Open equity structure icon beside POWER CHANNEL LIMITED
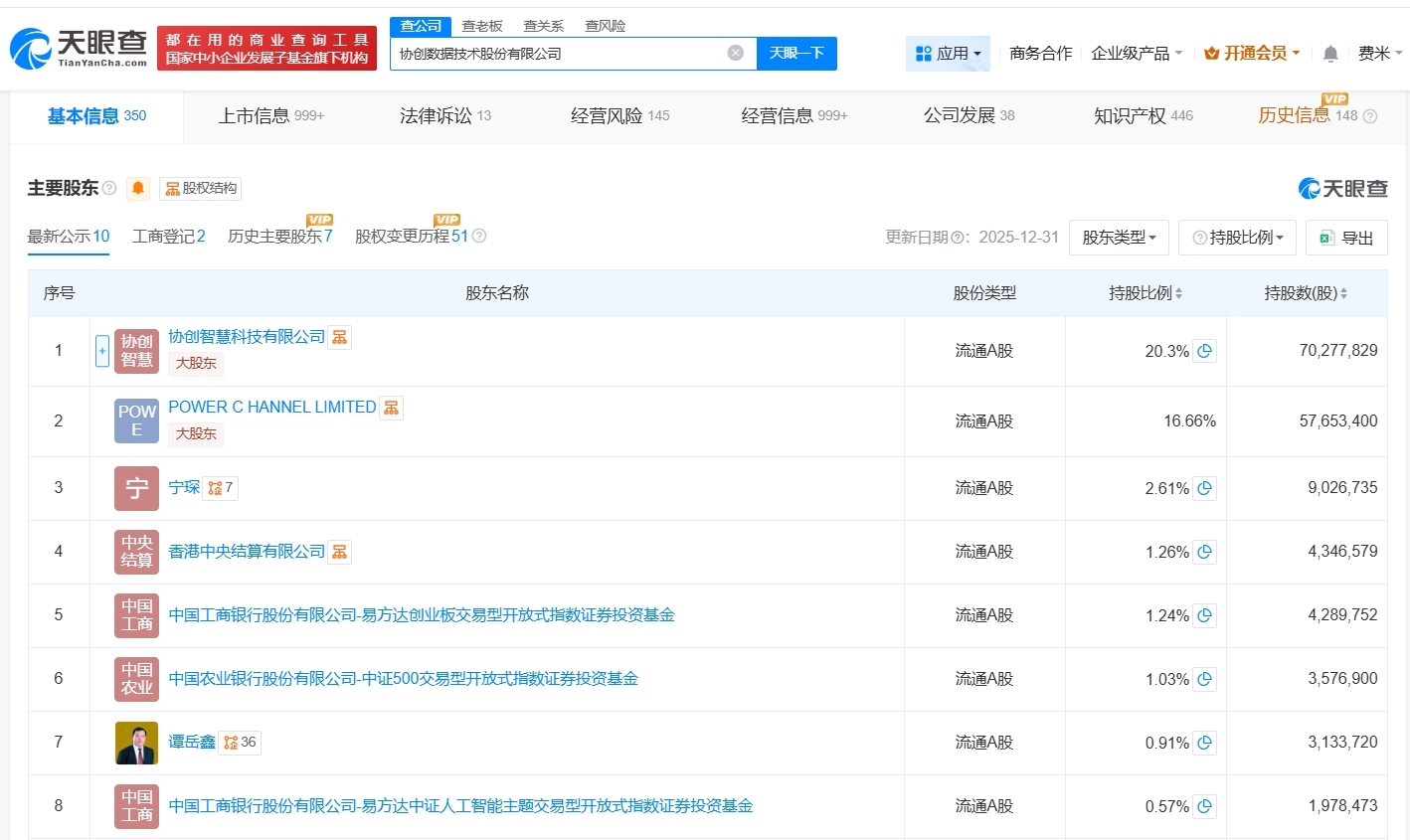1410x840 pixels. (391, 408)
